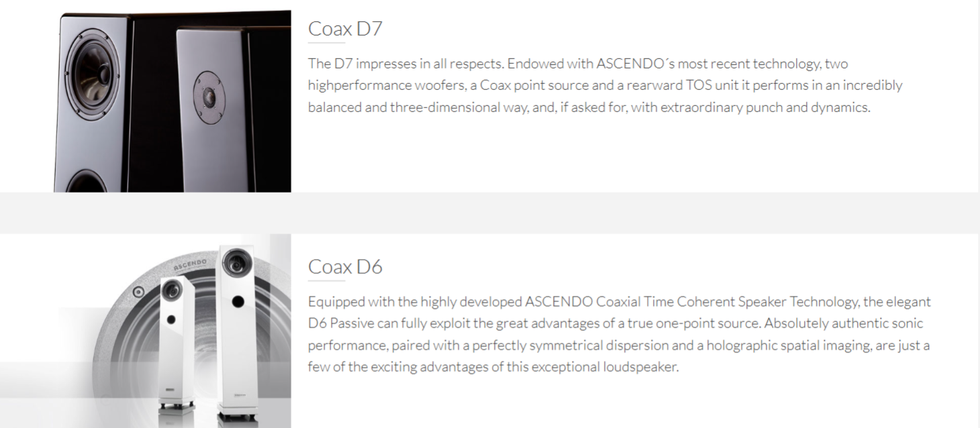Open the Coax D7 heading link
The height and width of the screenshot is (428, 980).
click(x=345, y=29)
